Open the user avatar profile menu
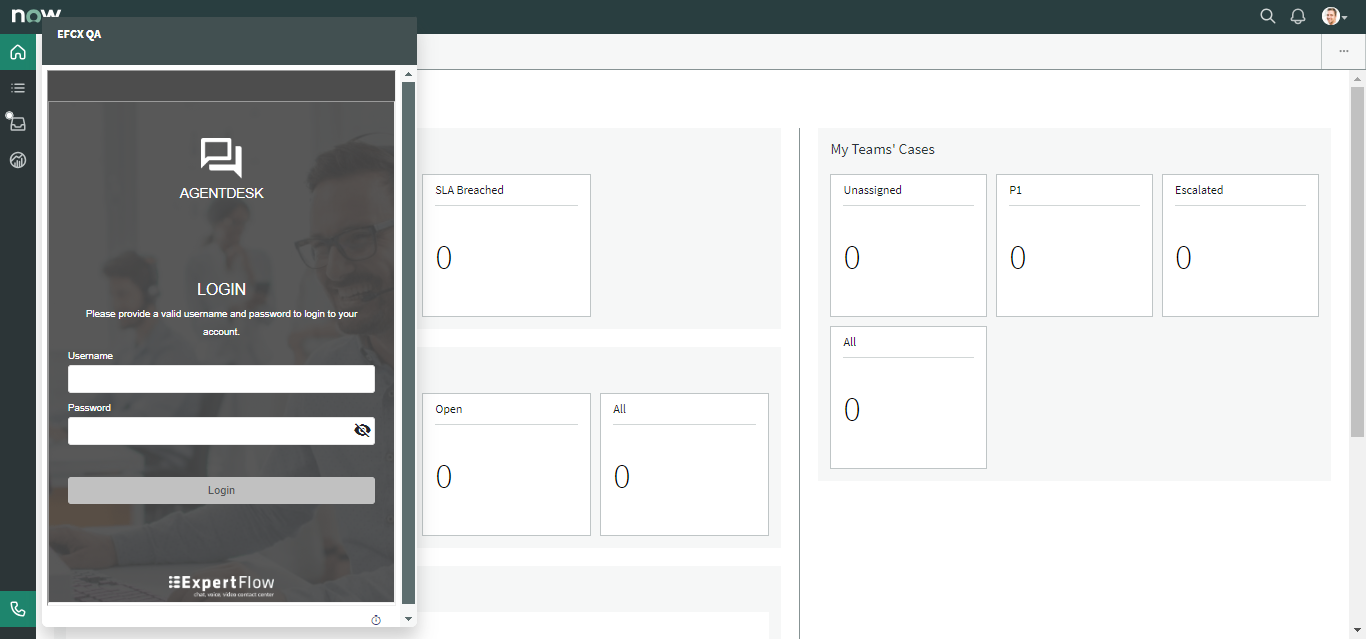Image resolution: width=1366 pixels, height=639 pixels. 1333,16
